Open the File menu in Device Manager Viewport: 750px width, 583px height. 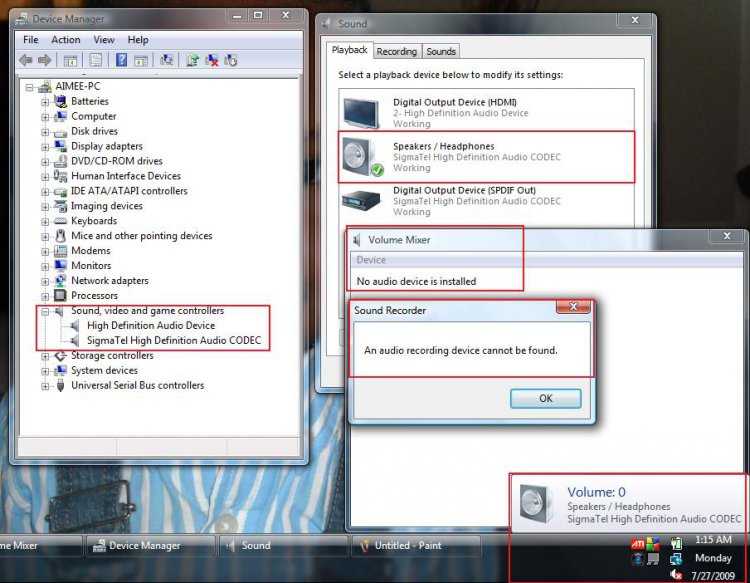tap(31, 40)
